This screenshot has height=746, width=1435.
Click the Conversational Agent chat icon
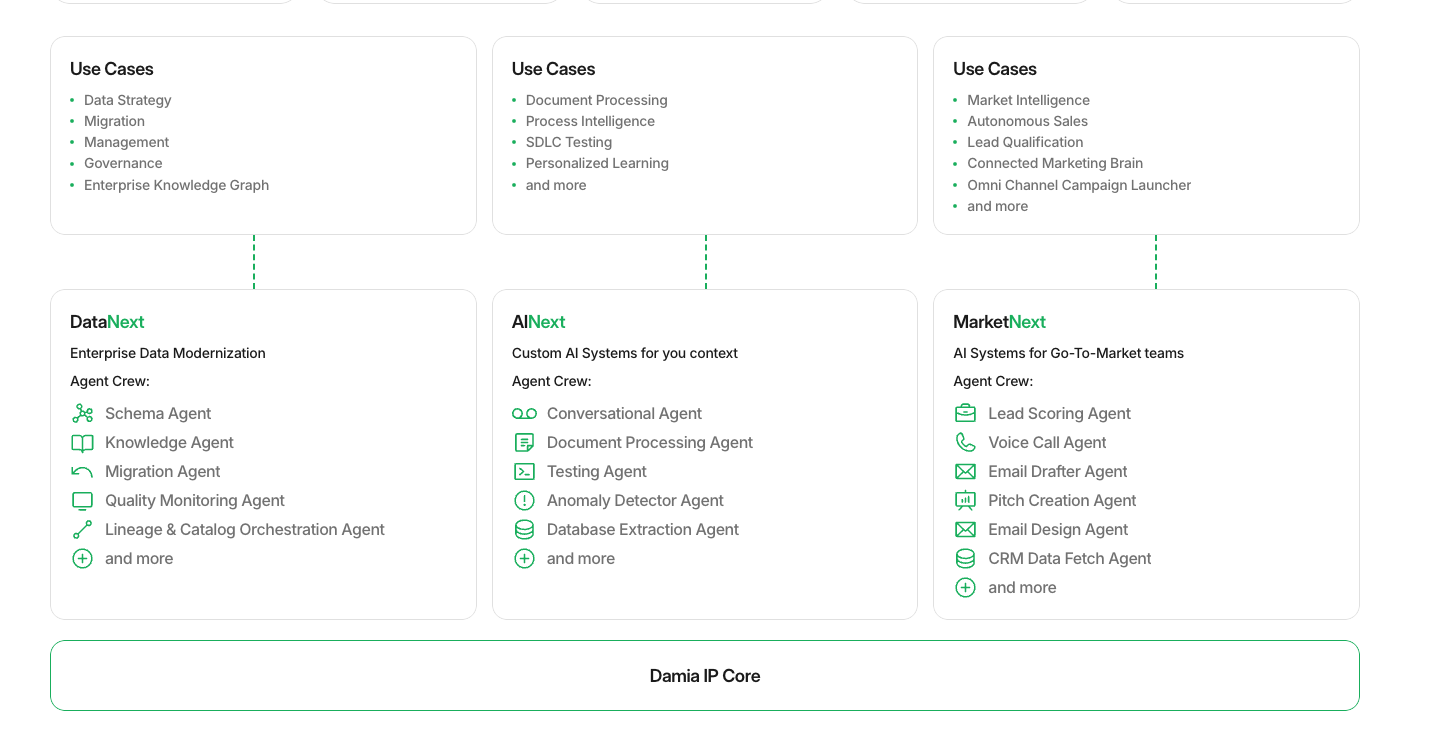(x=525, y=413)
